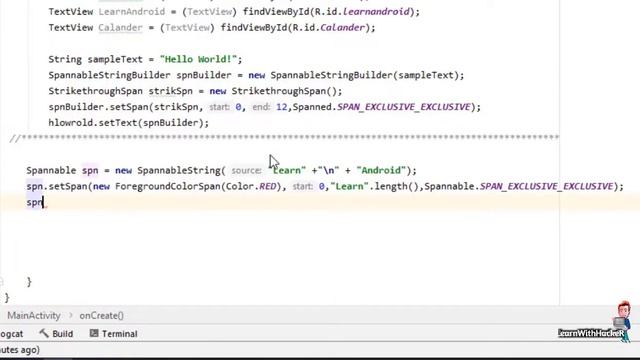This screenshot has height=360, width=640.
Task: Click the Terminal icon in bottom bar
Action: pyautogui.click(x=94, y=333)
